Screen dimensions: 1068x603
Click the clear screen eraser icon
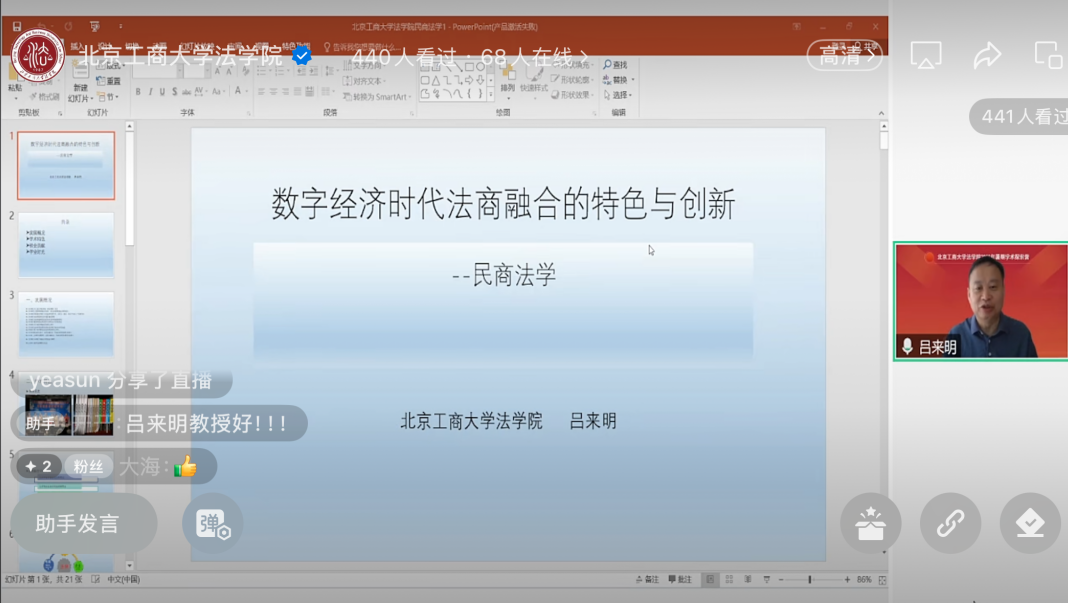click(x=1030, y=523)
